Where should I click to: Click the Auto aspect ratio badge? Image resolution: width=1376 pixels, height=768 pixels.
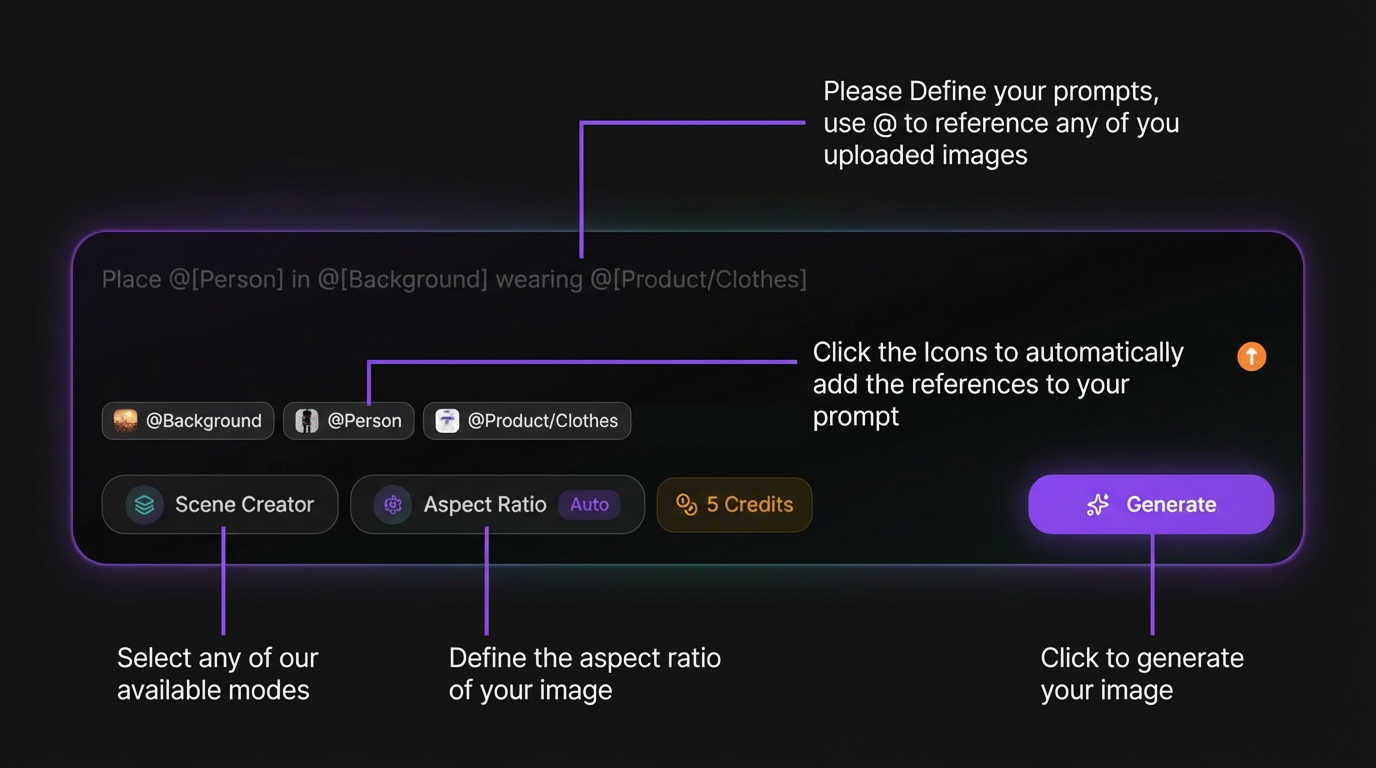[589, 505]
